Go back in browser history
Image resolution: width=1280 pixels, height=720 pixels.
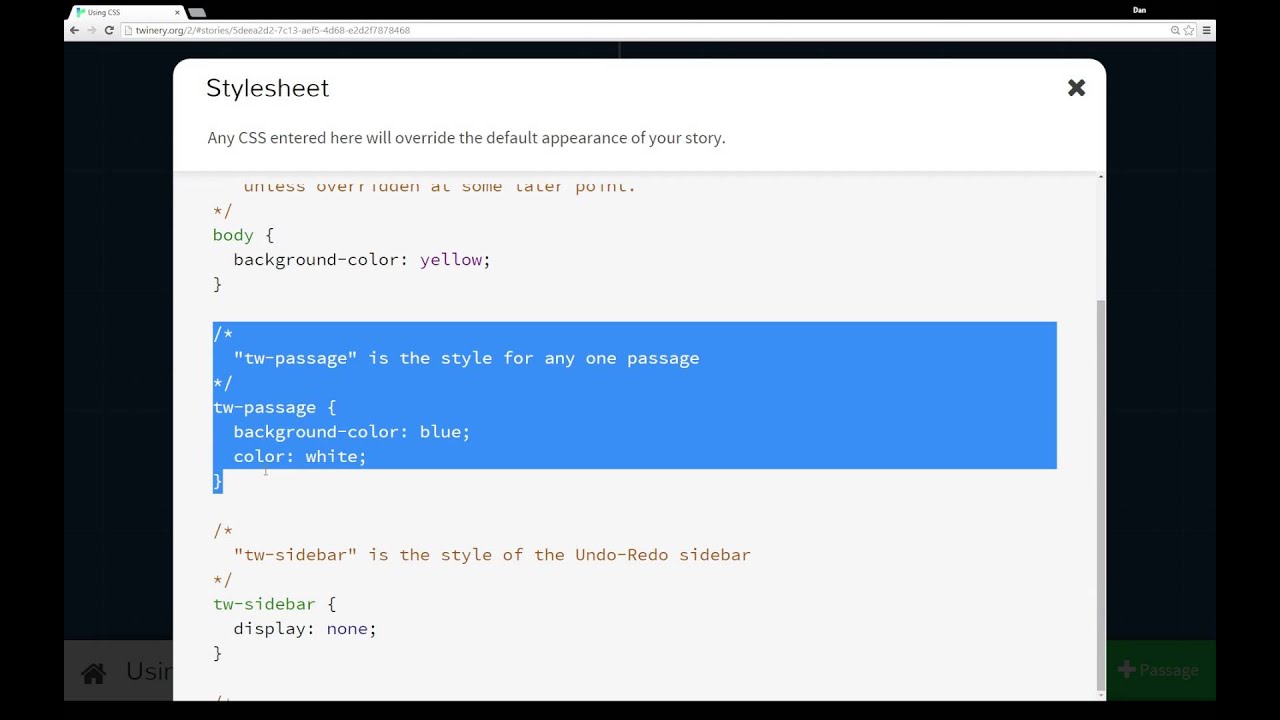(74, 30)
